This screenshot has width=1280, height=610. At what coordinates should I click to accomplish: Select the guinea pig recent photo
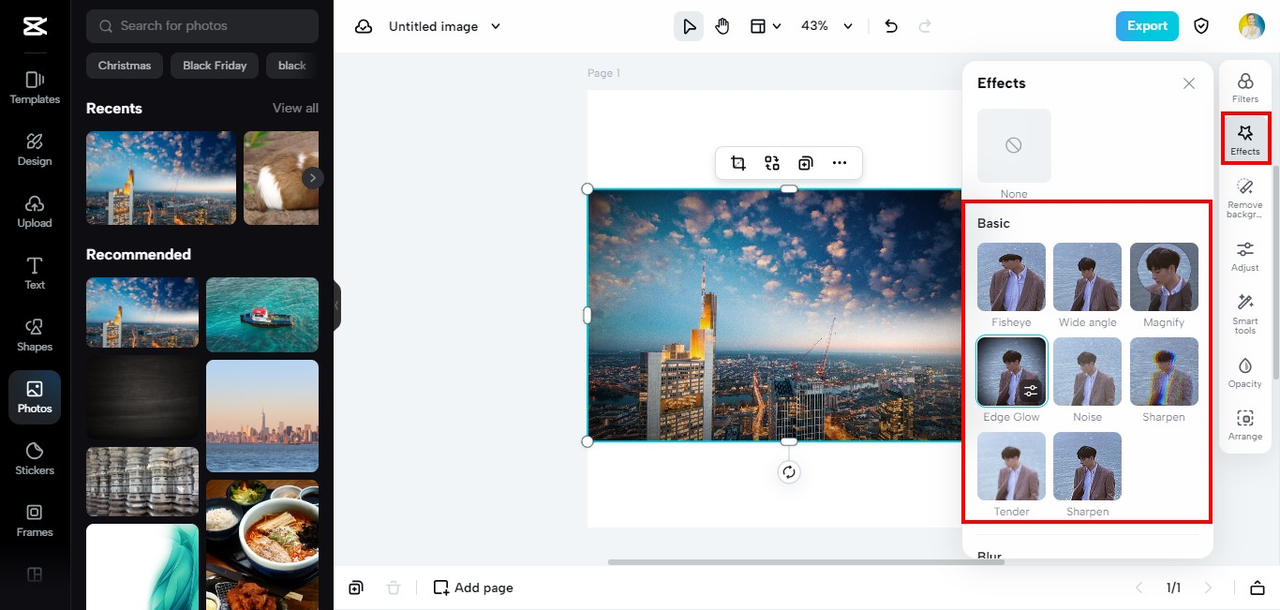tap(281, 178)
